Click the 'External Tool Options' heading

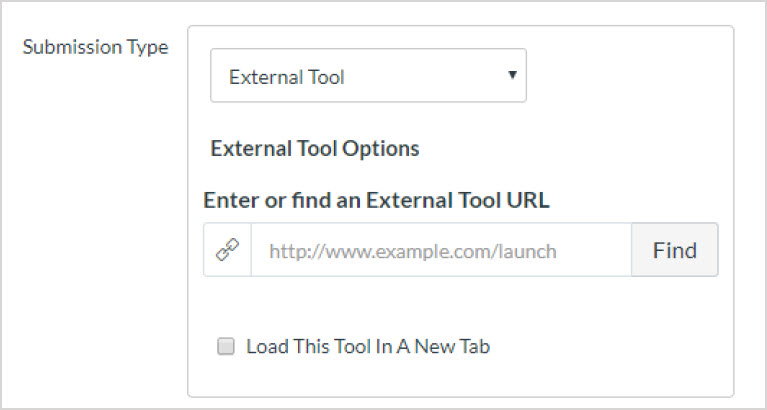pos(315,149)
